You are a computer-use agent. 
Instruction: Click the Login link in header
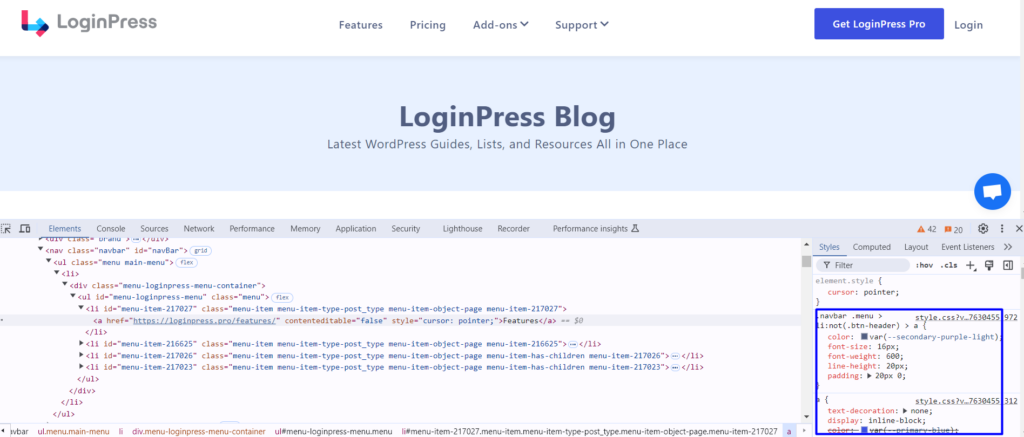click(x=968, y=25)
